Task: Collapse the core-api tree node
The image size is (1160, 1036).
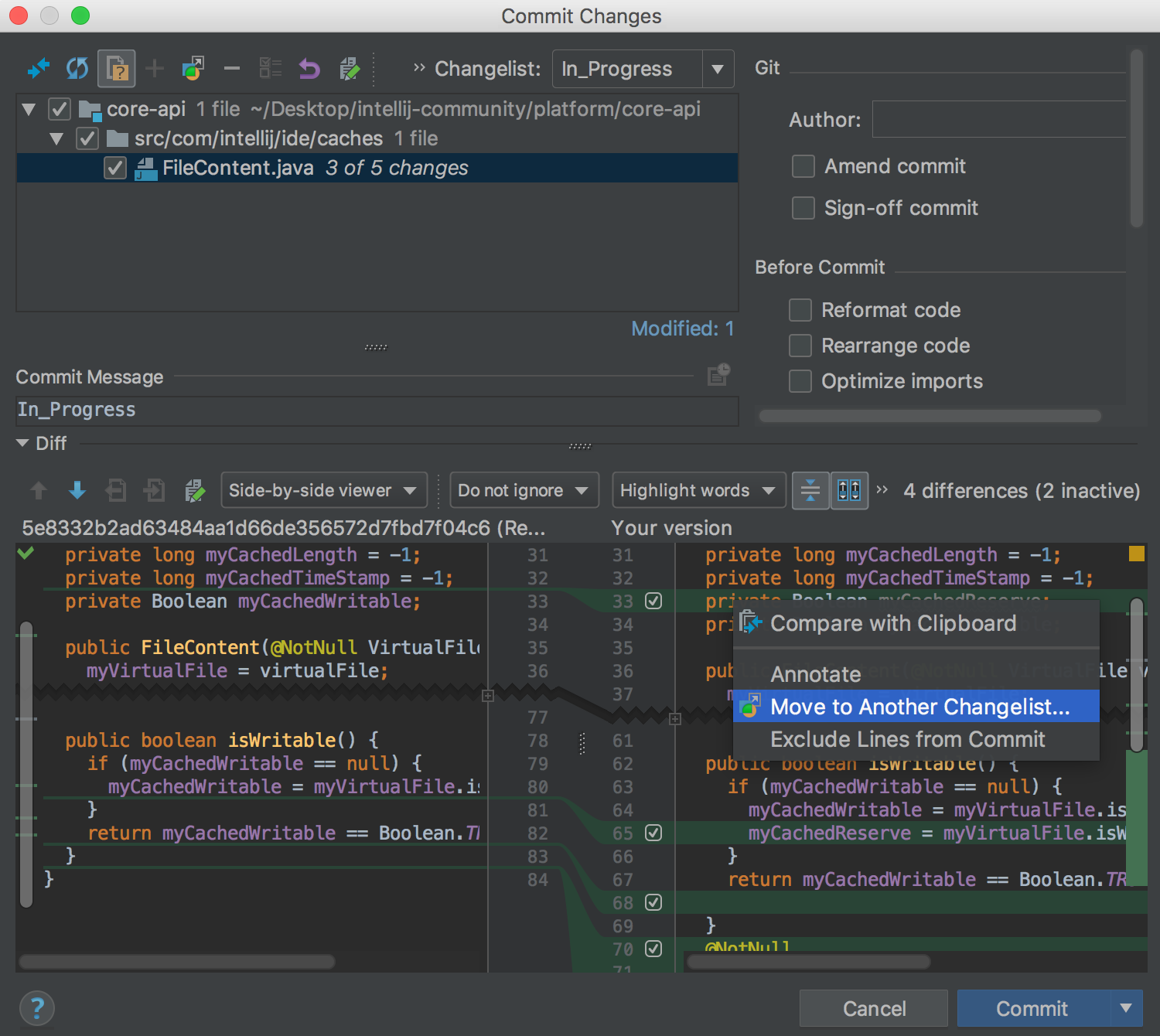Action: 29,109
